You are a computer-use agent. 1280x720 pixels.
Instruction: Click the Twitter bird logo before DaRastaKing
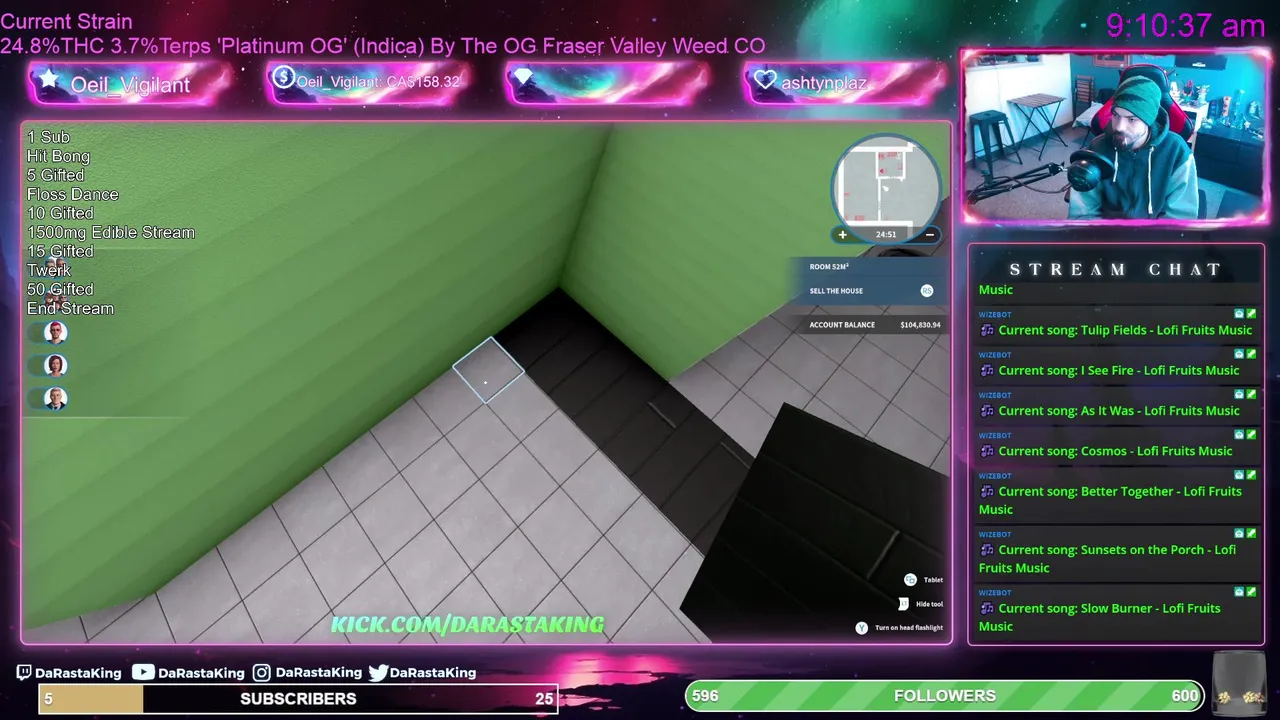pos(378,673)
